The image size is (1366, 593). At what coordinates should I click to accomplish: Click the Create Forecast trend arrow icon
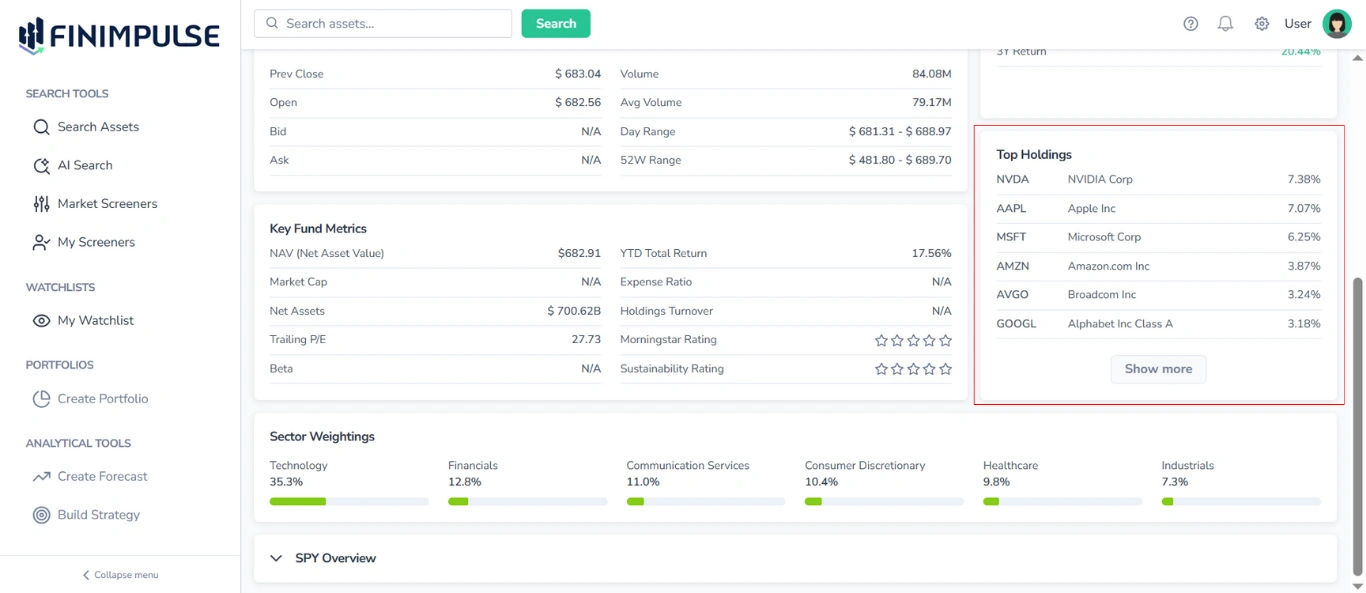coord(40,476)
